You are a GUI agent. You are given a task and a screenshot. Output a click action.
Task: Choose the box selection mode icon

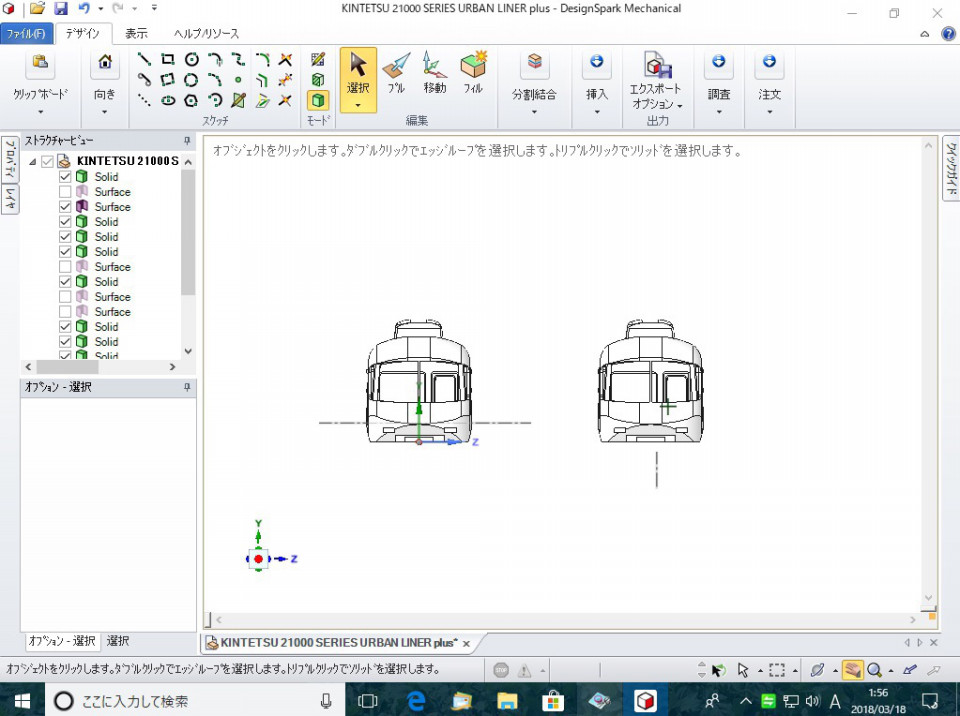[x=776, y=670]
